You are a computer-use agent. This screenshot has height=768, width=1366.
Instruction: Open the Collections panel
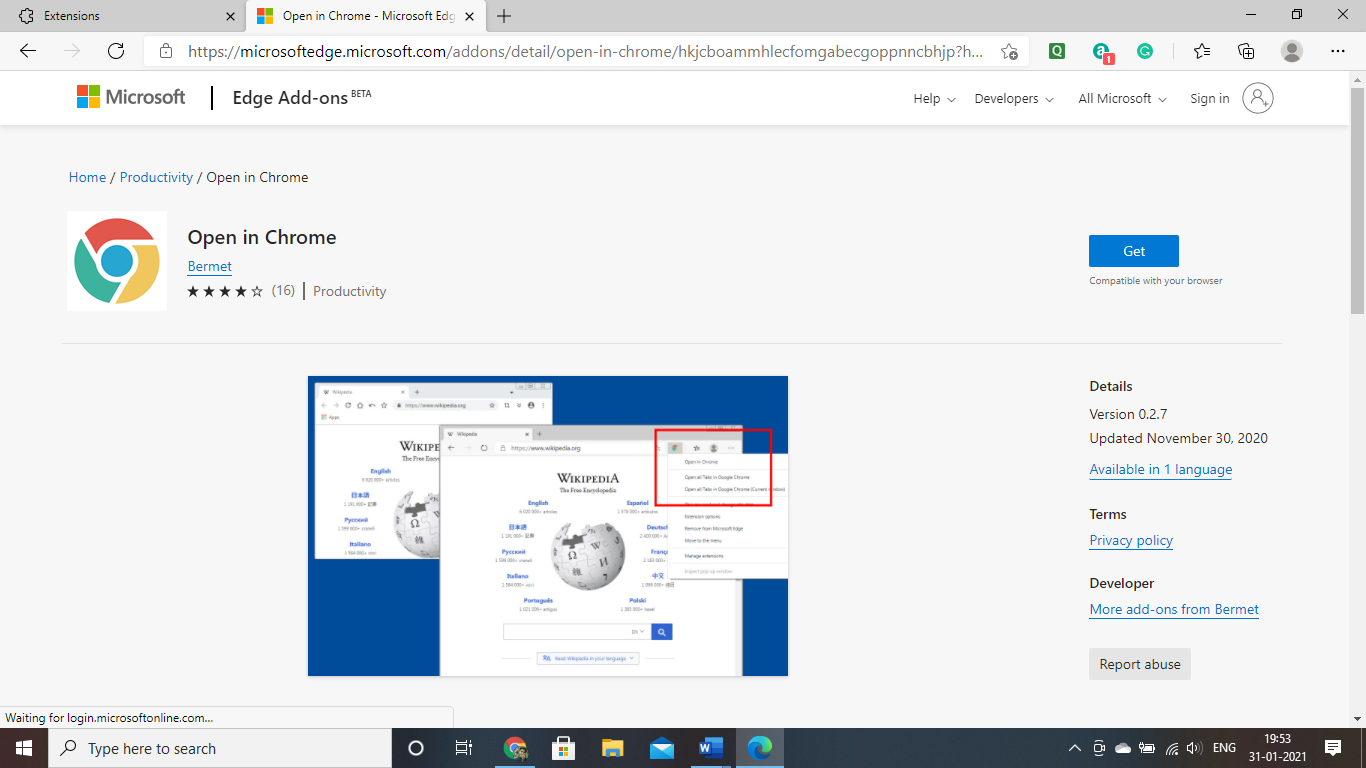coord(1246,51)
